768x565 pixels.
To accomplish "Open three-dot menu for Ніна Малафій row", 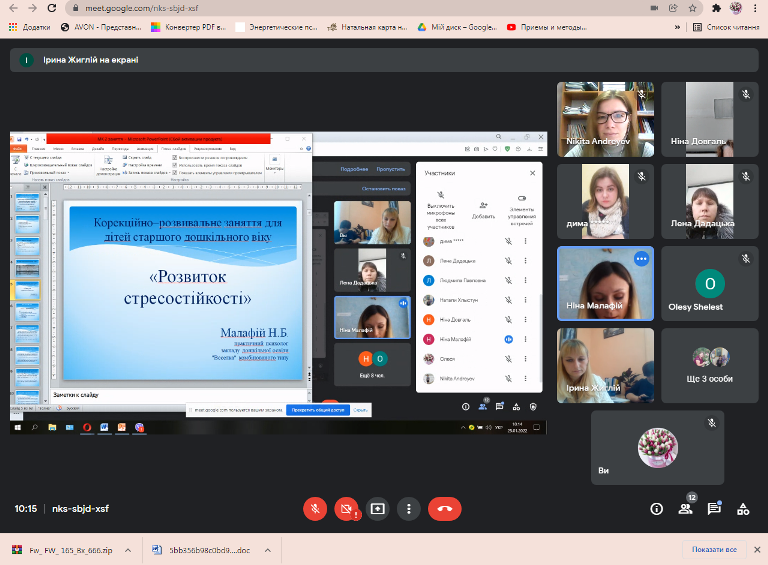I will 526,339.
